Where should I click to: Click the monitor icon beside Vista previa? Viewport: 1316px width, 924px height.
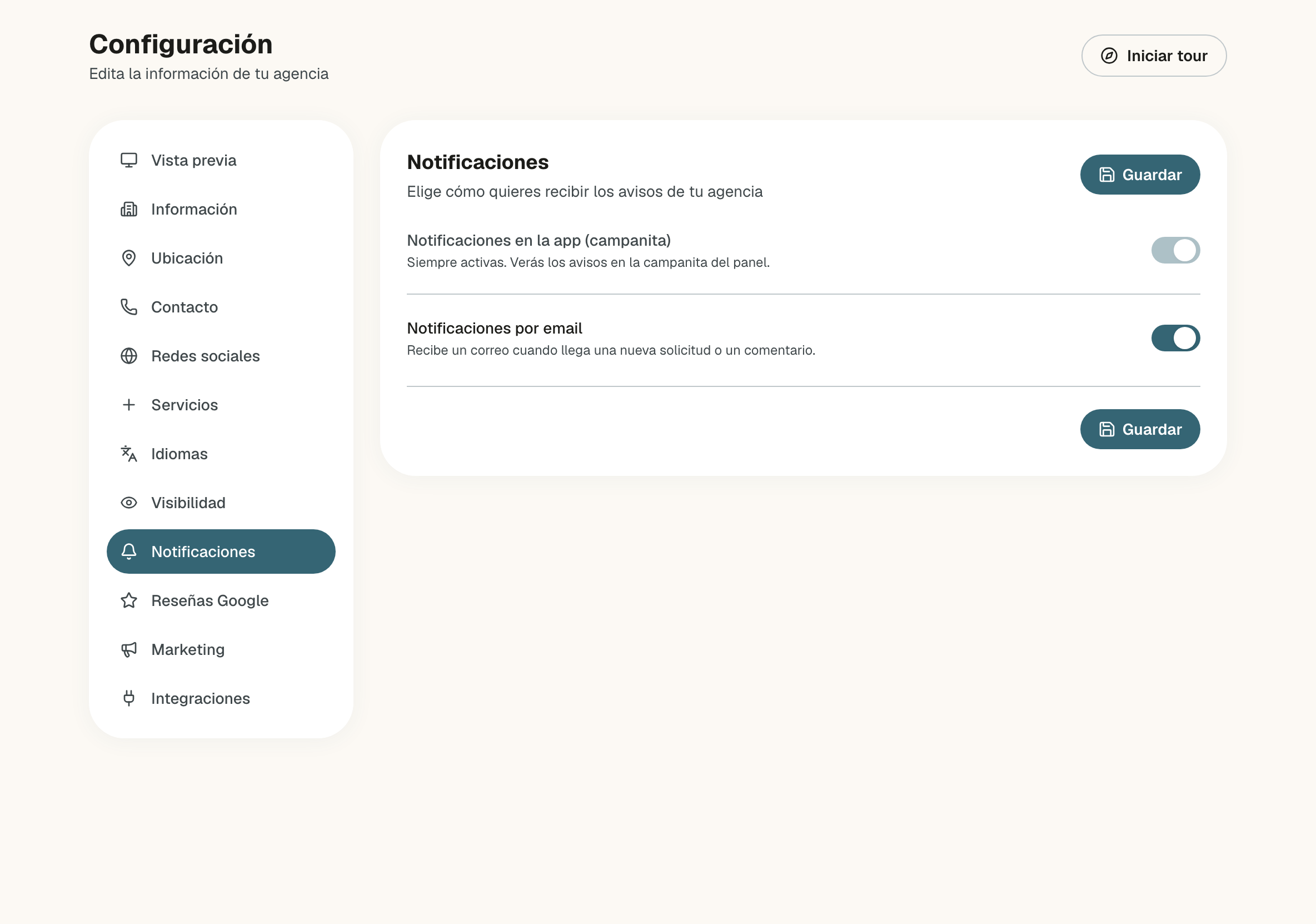tap(129, 160)
